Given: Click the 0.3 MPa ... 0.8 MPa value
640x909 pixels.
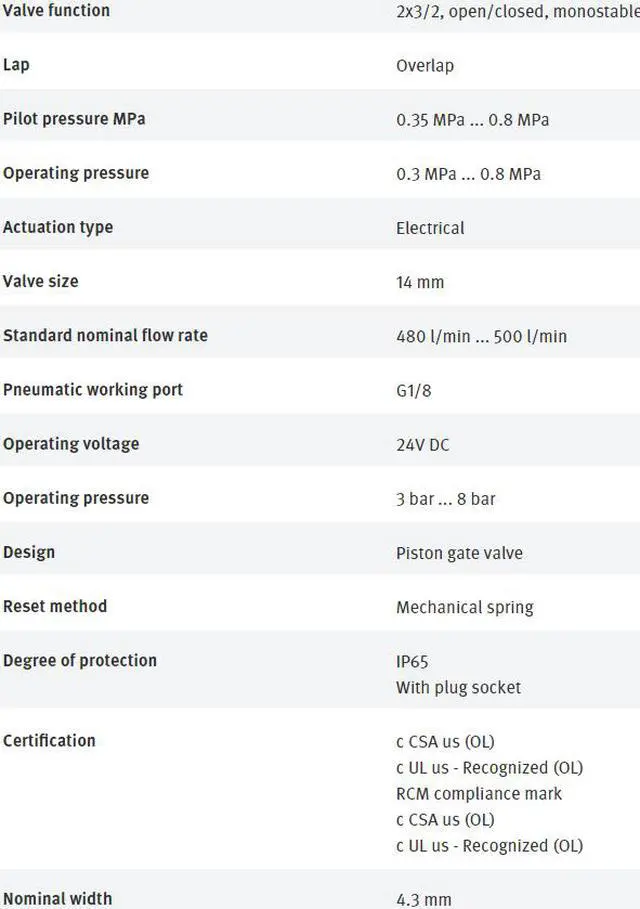Looking at the screenshot, I should pyautogui.click(x=468, y=174).
